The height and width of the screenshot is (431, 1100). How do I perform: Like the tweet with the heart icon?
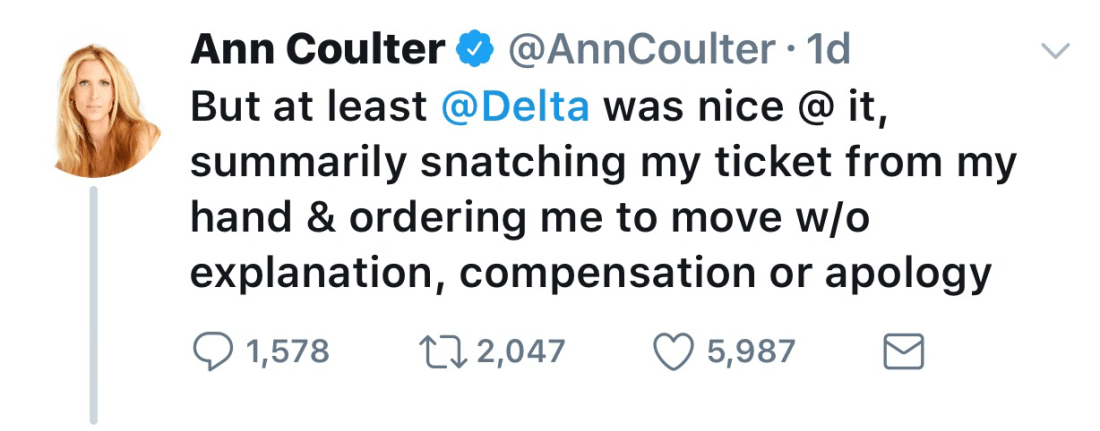(x=675, y=350)
